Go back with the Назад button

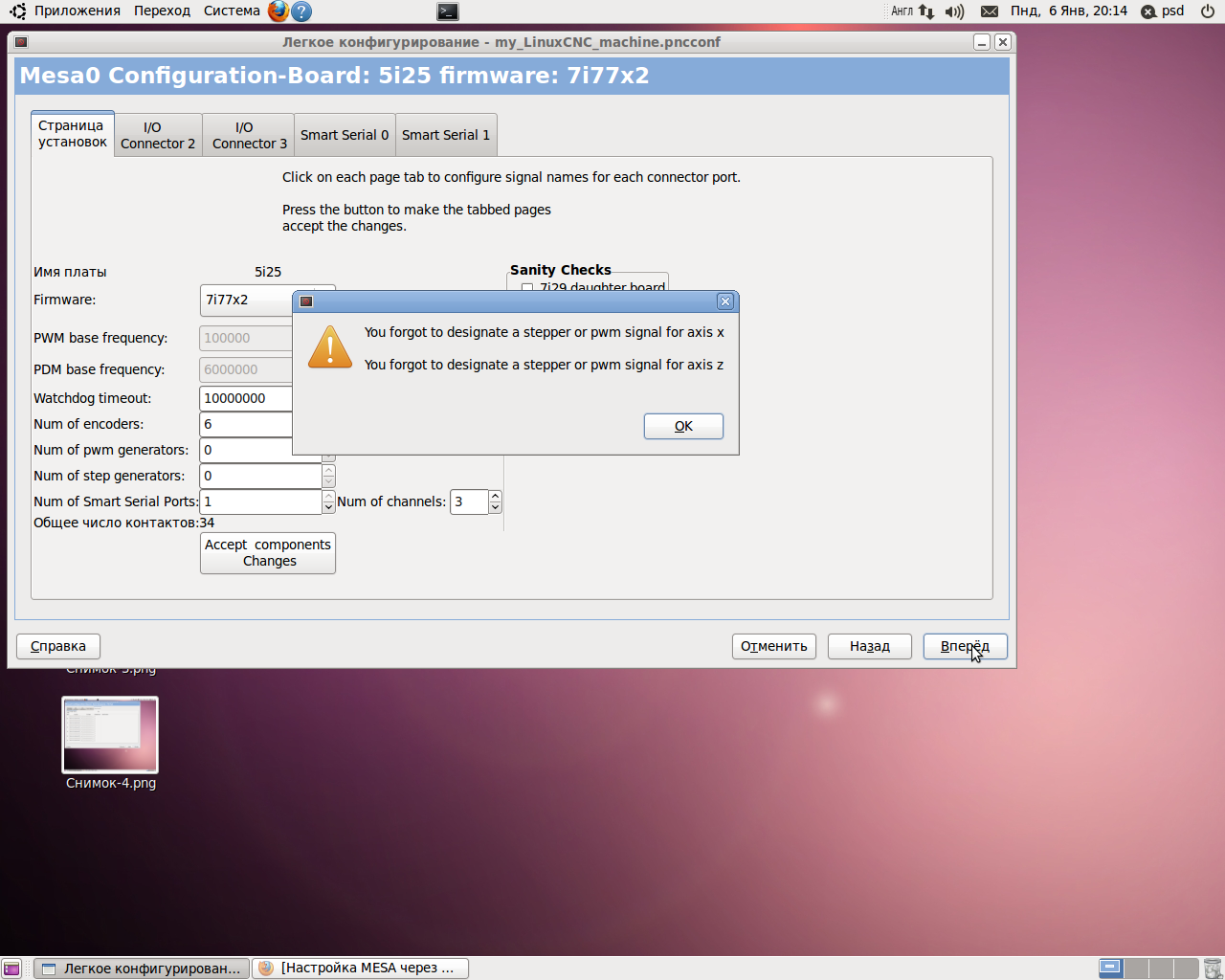click(x=870, y=646)
